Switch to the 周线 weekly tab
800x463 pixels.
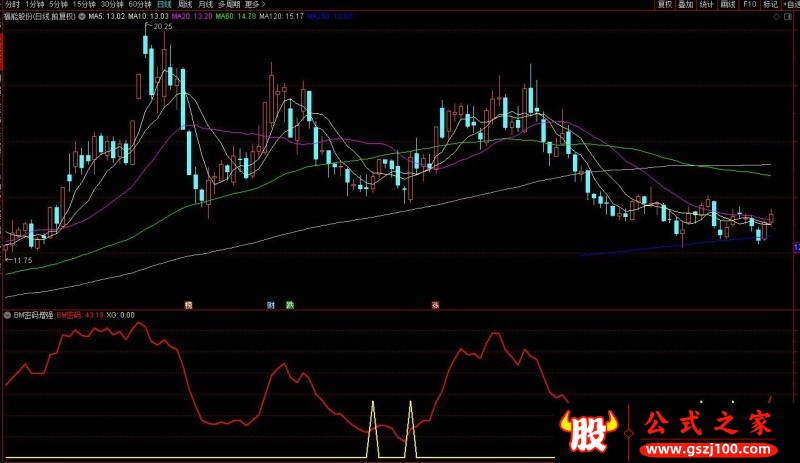(185, 5)
